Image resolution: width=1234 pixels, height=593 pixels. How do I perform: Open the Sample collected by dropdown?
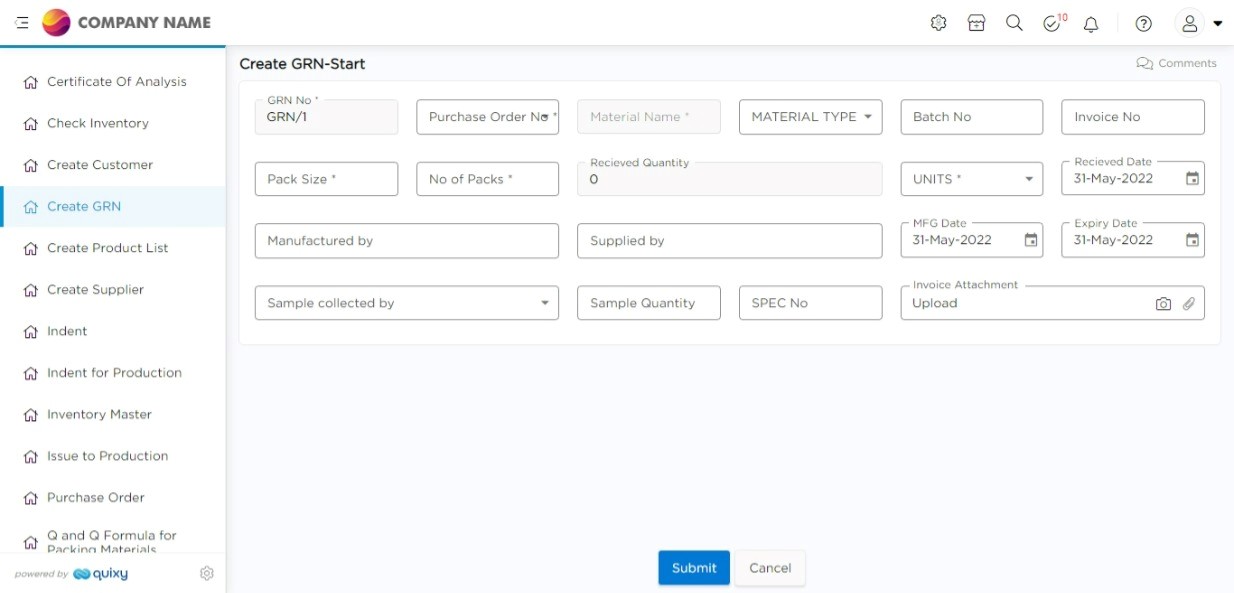pos(546,302)
